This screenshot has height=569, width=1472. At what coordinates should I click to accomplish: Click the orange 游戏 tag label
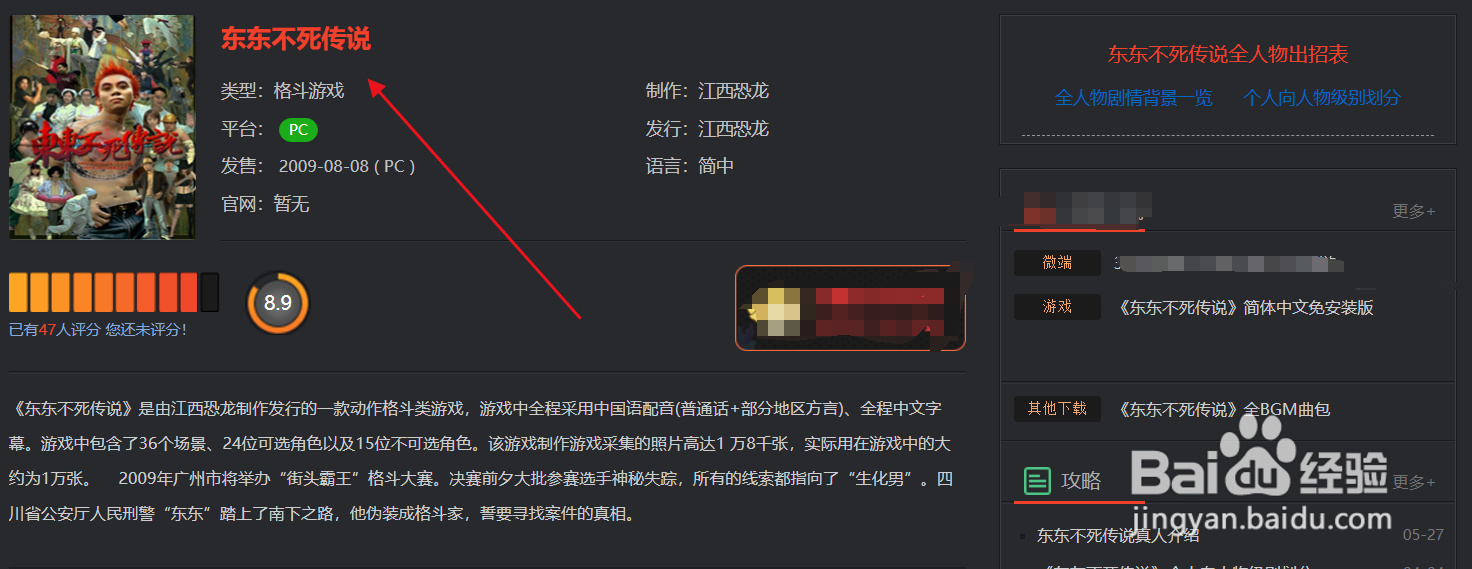pyautogui.click(x=1057, y=307)
